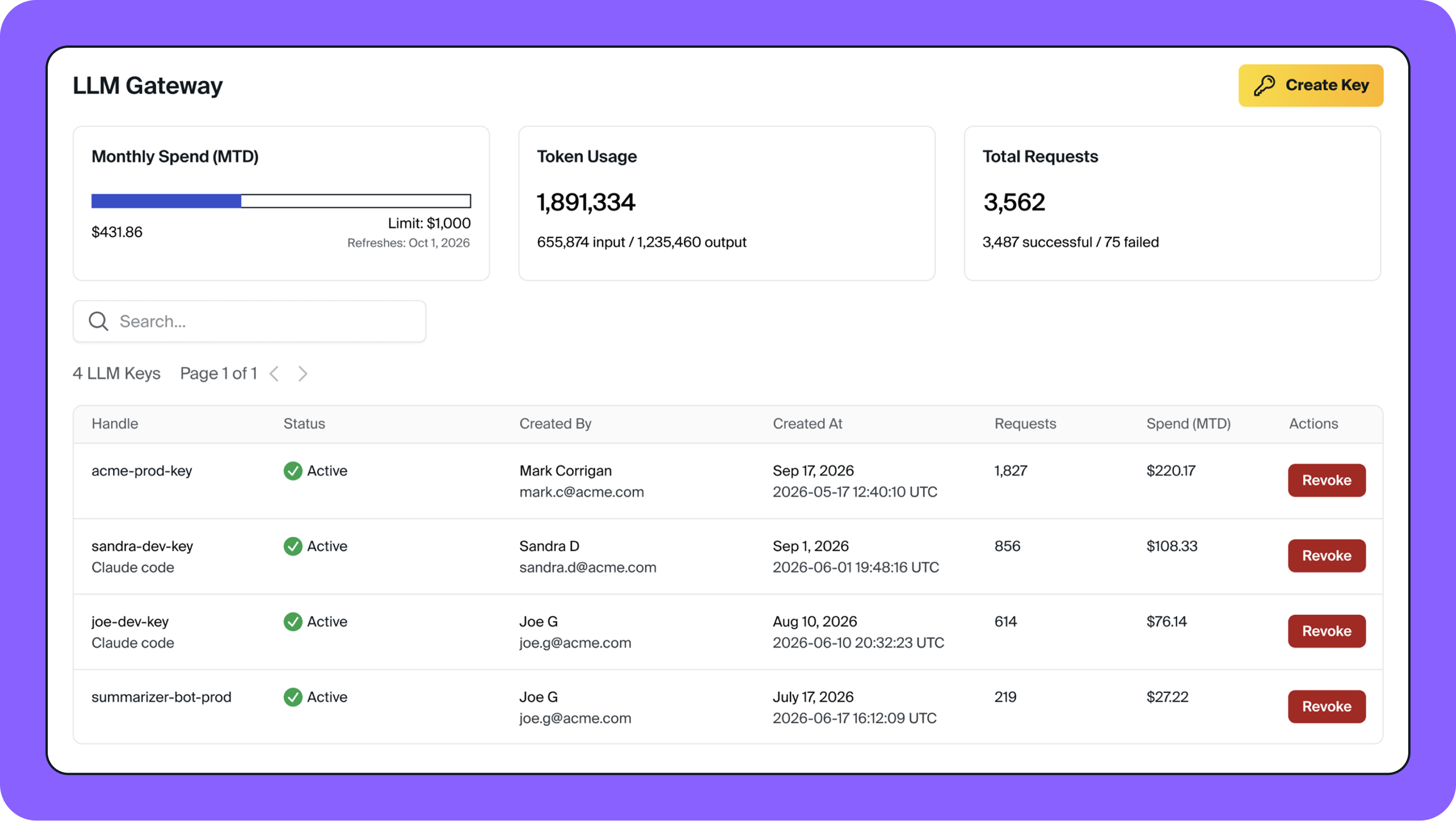Click the Monthly Spend progress bar
The height and width of the screenshot is (821, 1456).
281,201
